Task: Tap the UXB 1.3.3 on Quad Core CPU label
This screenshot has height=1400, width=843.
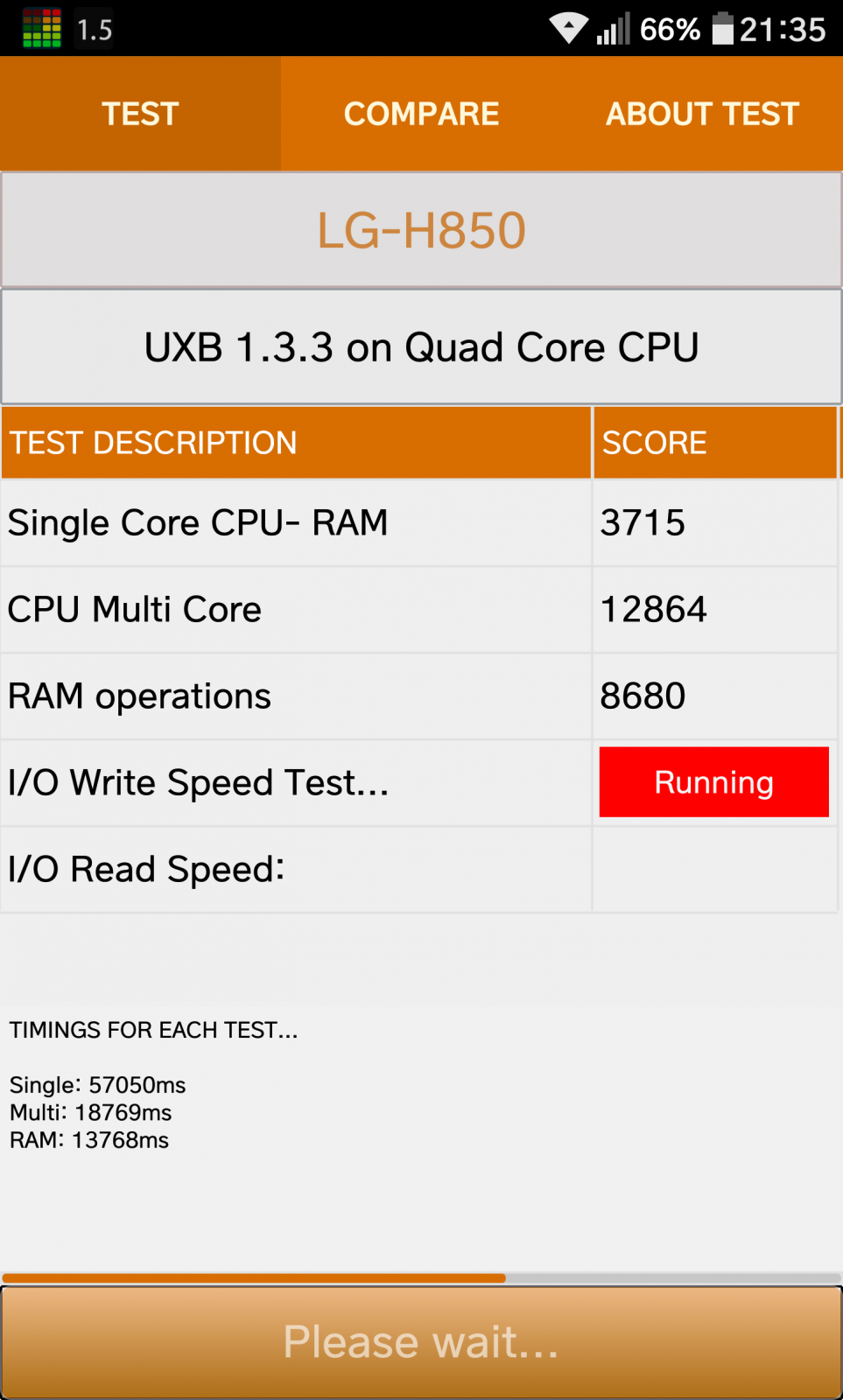Action: click(x=421, y=347)
